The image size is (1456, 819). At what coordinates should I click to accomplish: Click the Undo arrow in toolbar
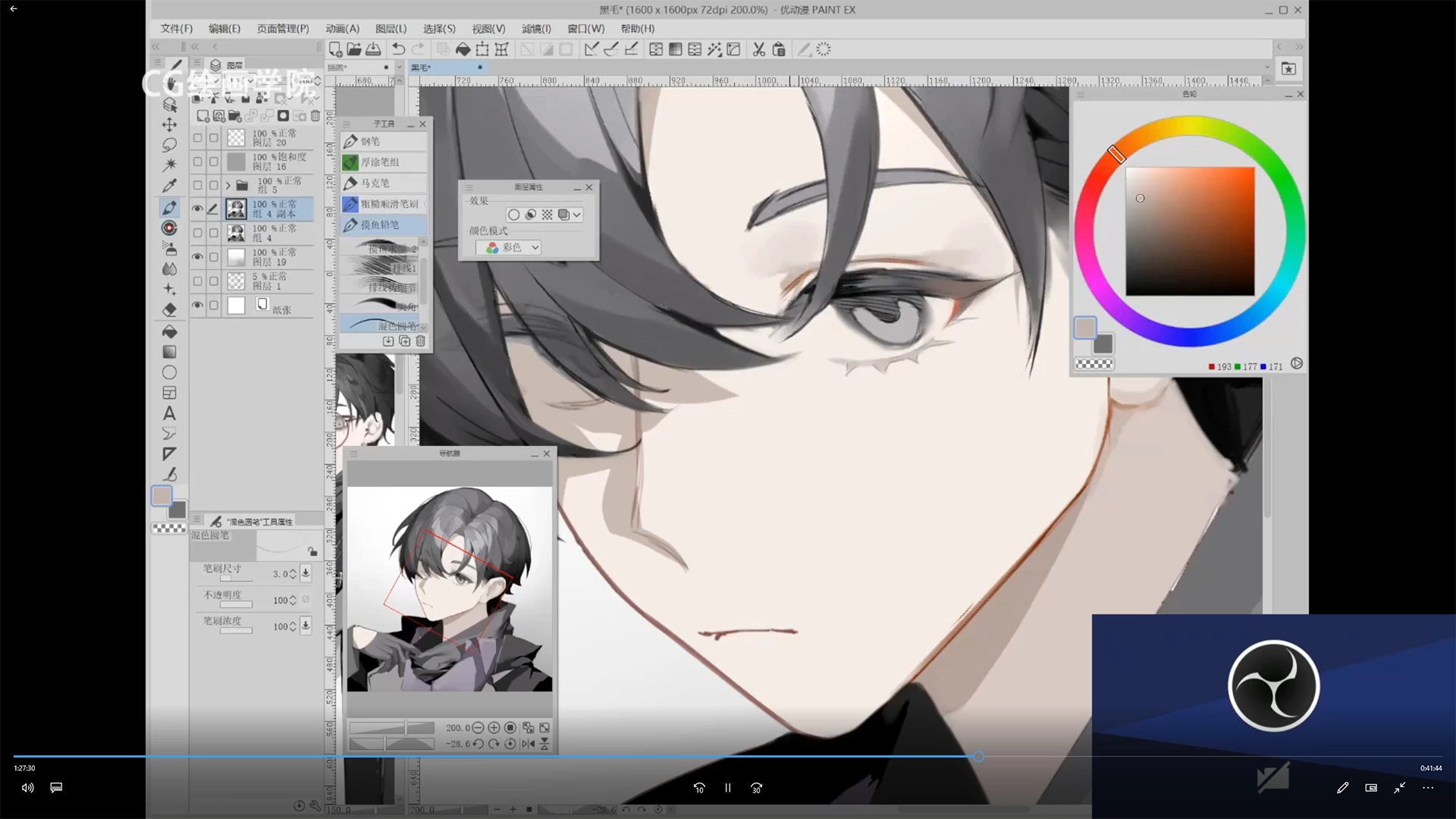pyautogui.click(x=398, y=49)
